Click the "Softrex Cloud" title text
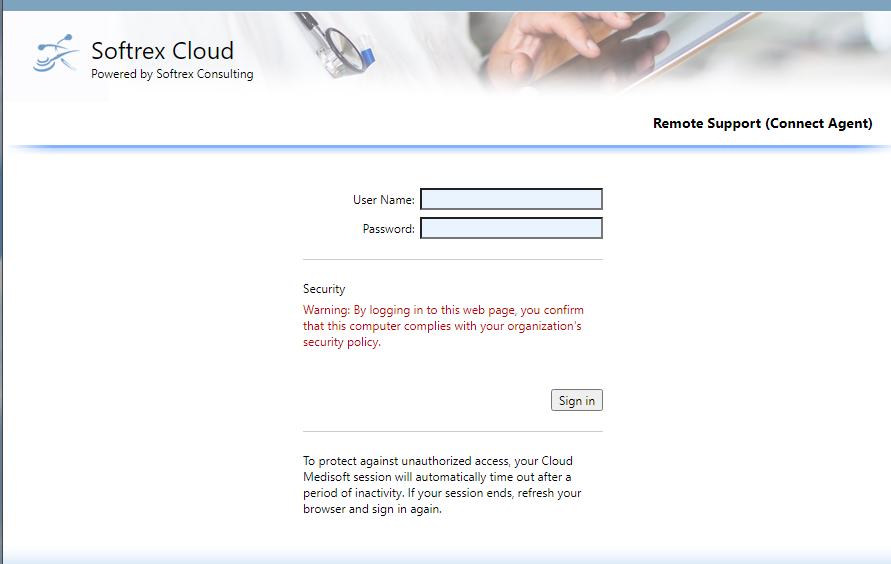891x564 pixels. (162, 51)
